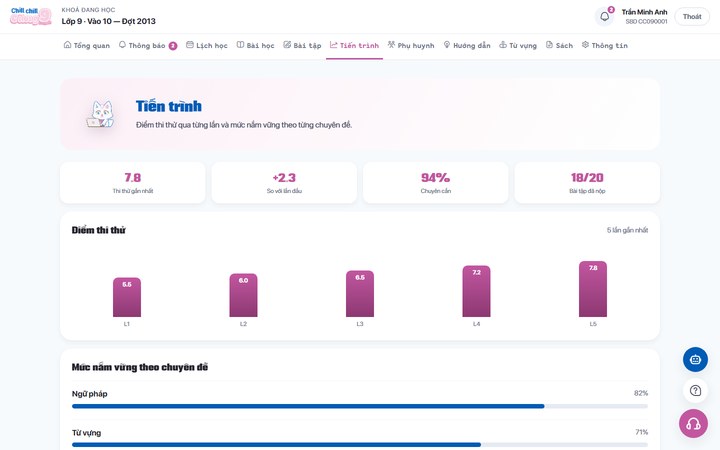Go to the Bài học tab
This screenshot has height=450, width=720.
click(255, 45)
